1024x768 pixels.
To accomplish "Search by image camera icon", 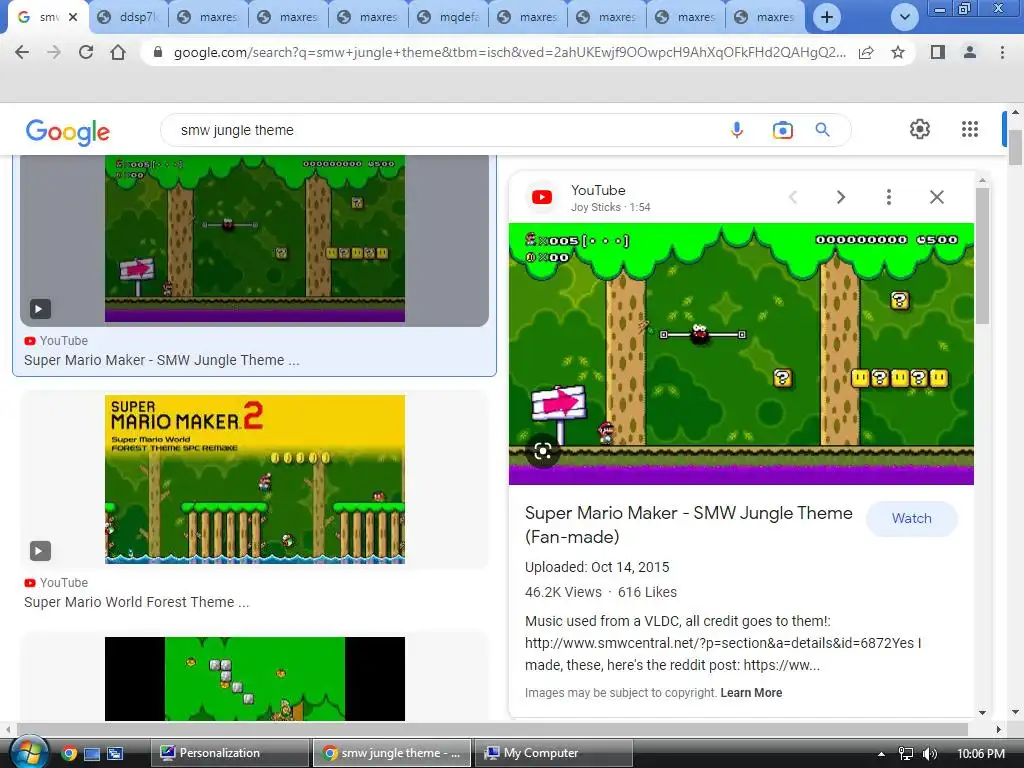I will click(782, 130).
